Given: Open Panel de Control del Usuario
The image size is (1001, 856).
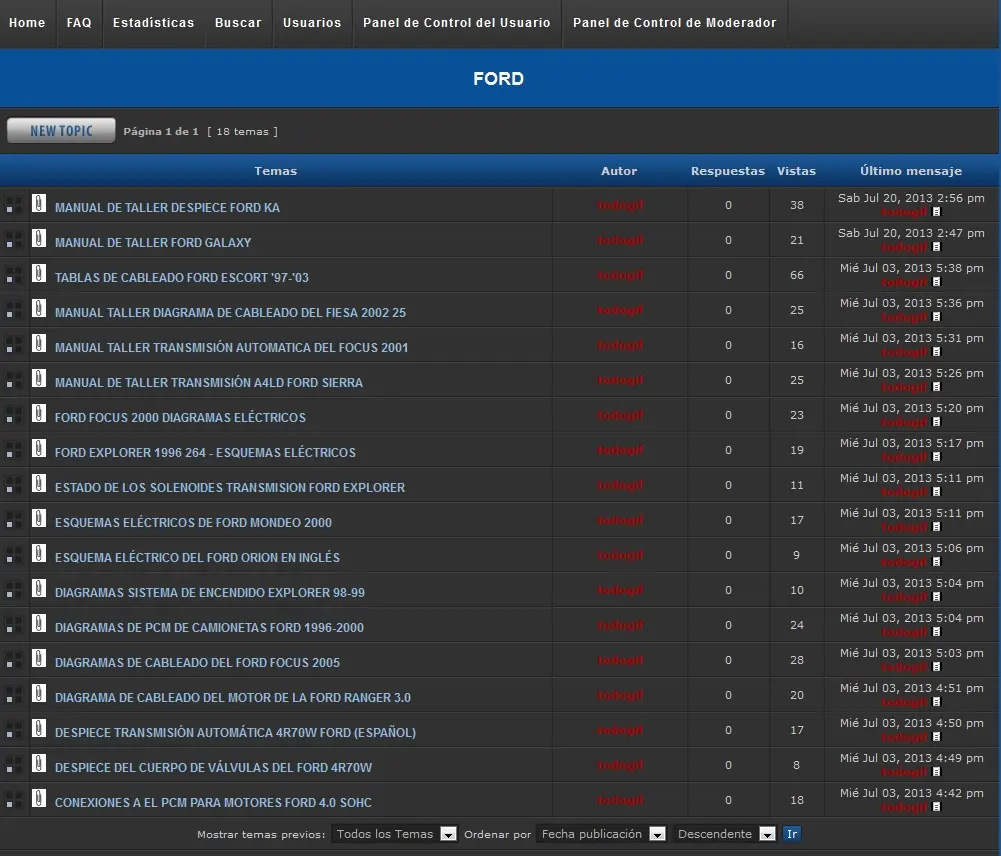Looking at the screenshot, I should 456,23.
